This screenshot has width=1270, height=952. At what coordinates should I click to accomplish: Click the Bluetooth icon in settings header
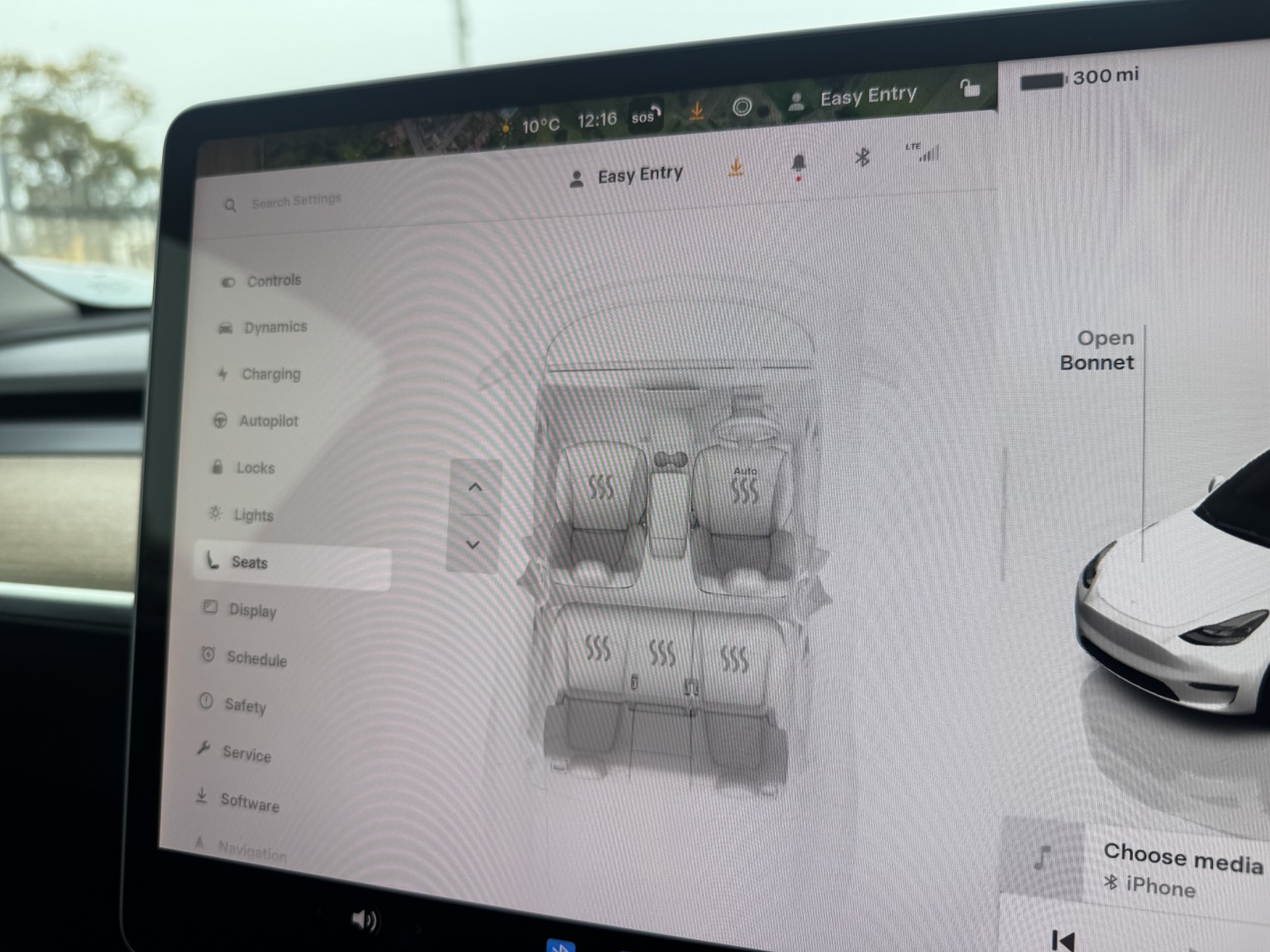pos(862,156)
